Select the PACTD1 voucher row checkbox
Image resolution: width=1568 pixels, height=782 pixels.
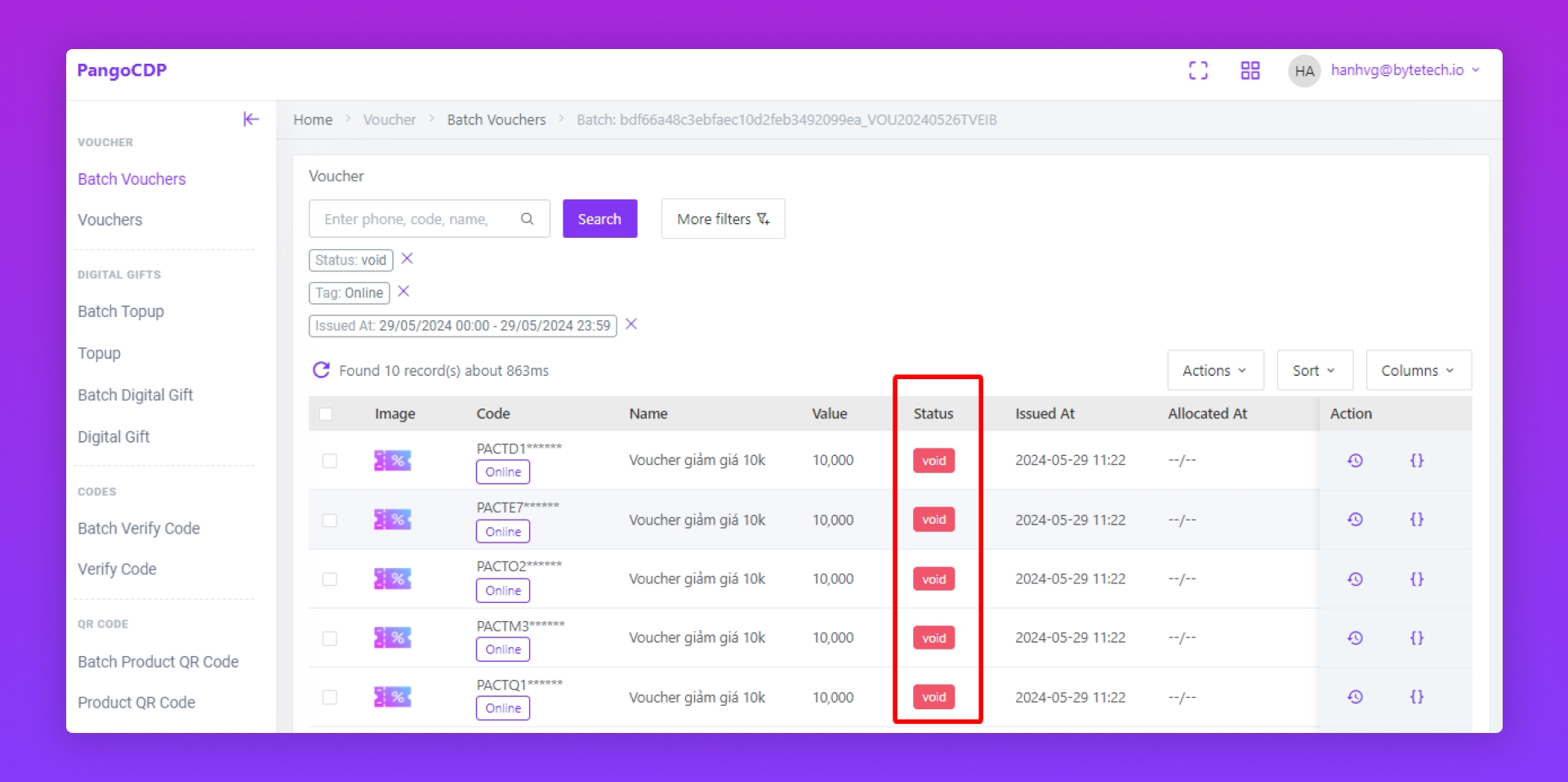click(330, 461)
